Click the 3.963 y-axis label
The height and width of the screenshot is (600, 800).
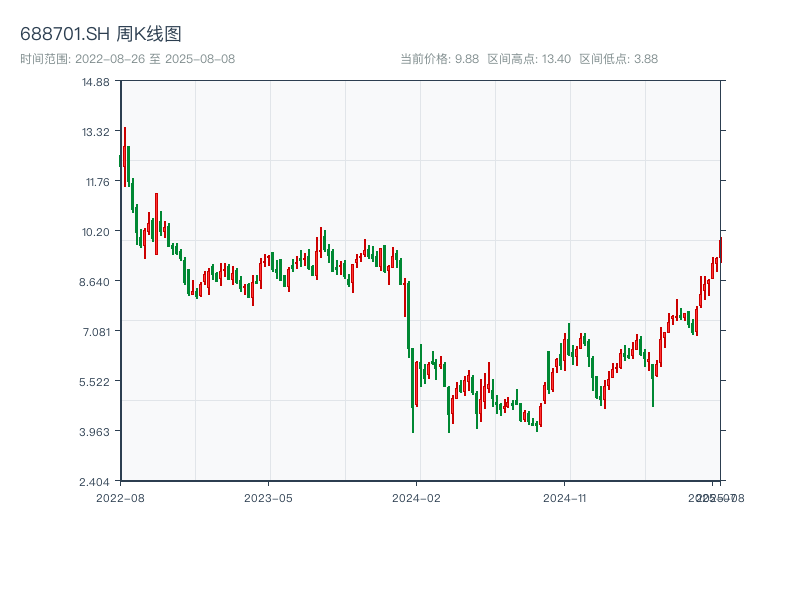pos(95,432)
